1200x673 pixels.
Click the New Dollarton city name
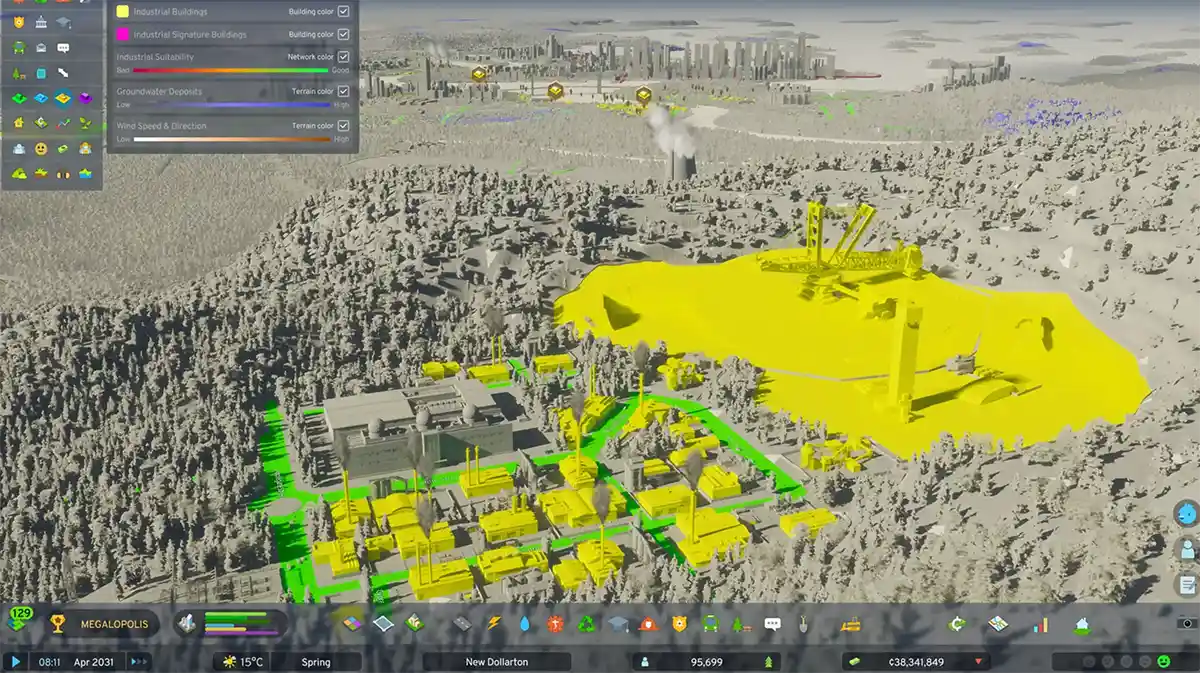[497, 661]
